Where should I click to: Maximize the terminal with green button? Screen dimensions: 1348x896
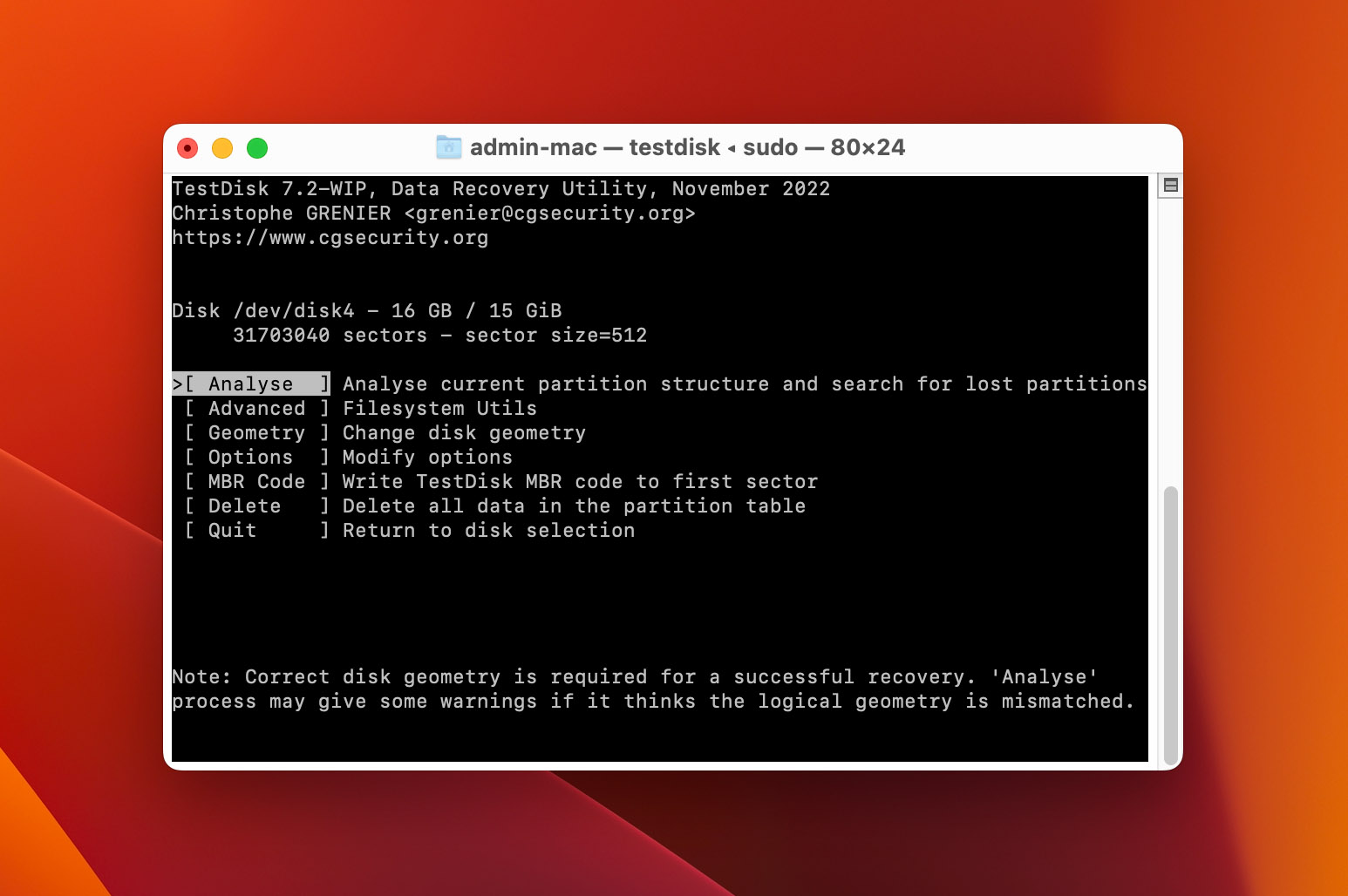(x=257, y=148)
